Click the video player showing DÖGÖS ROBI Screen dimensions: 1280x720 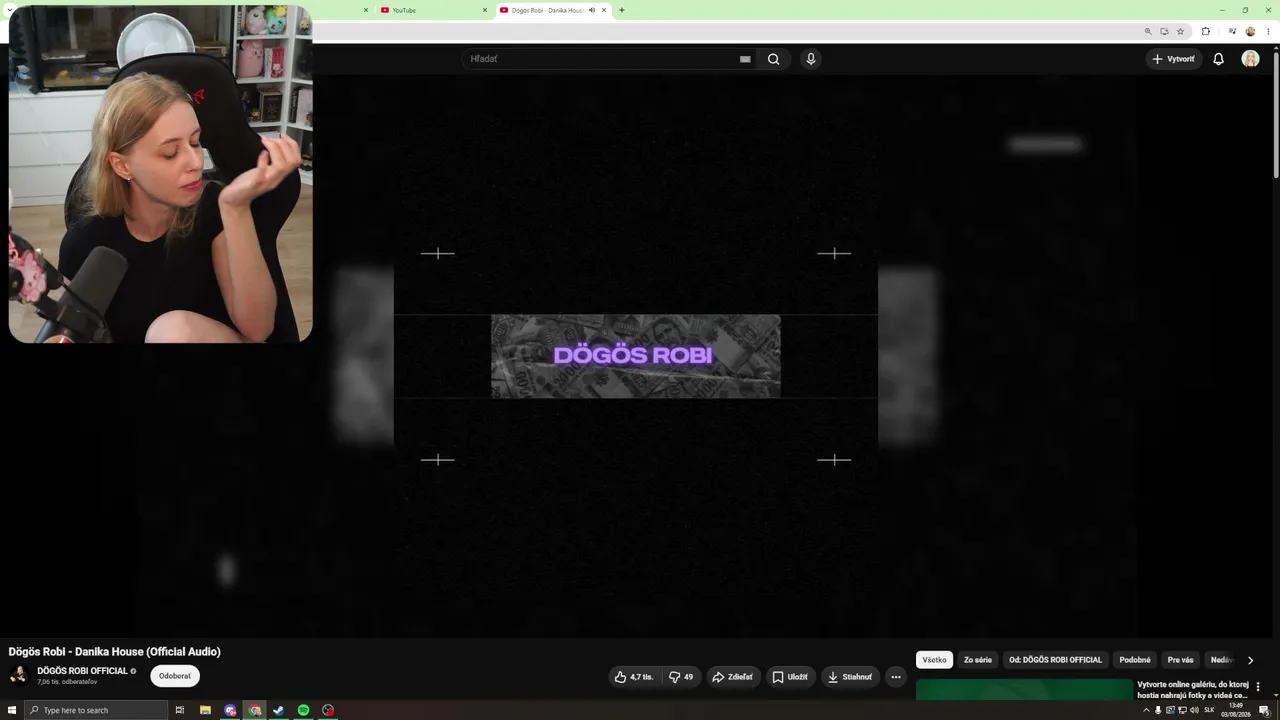pyautogui.click(x=636, y=356)
